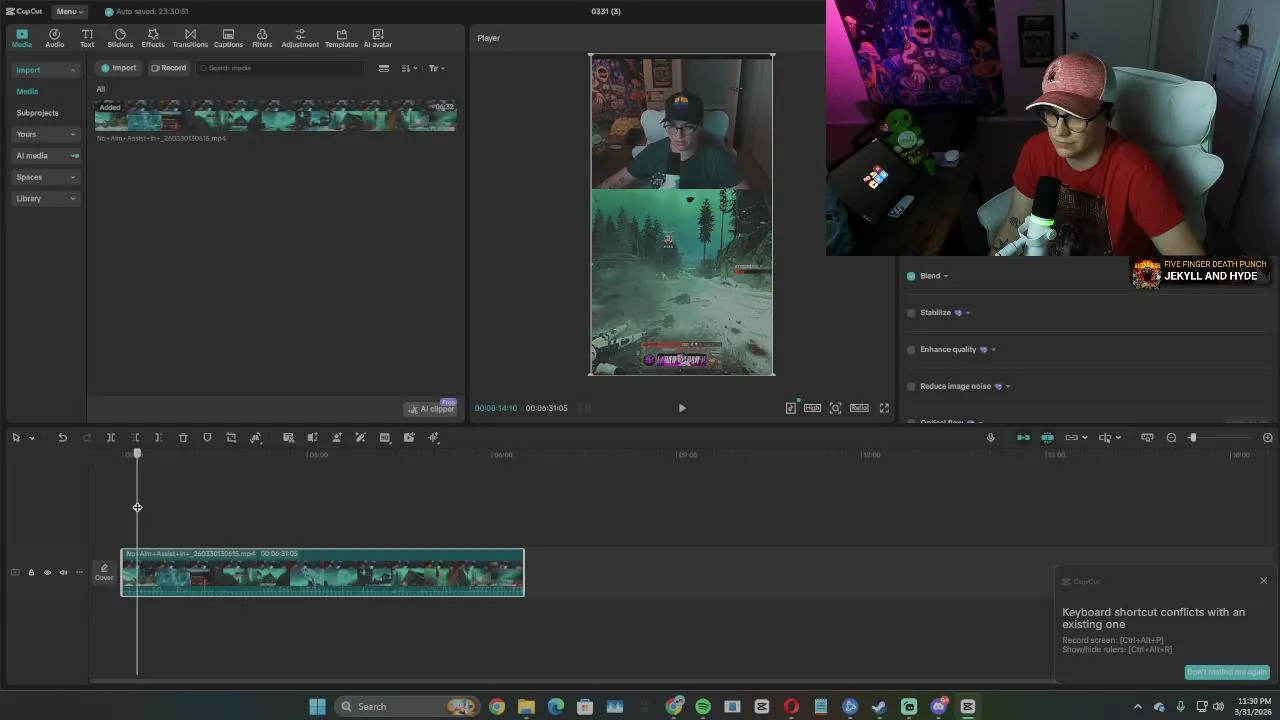Close the keyboard shortcut conflict notification

(x=1263, y=581)
